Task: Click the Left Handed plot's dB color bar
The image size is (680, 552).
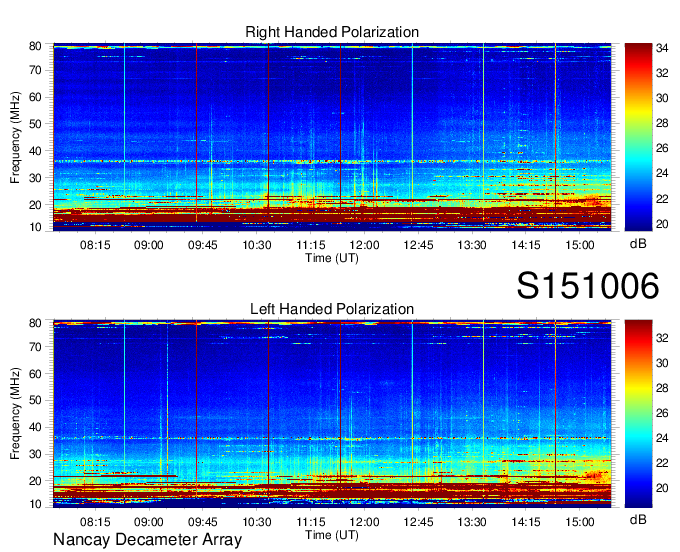Action: click(638, 414)
